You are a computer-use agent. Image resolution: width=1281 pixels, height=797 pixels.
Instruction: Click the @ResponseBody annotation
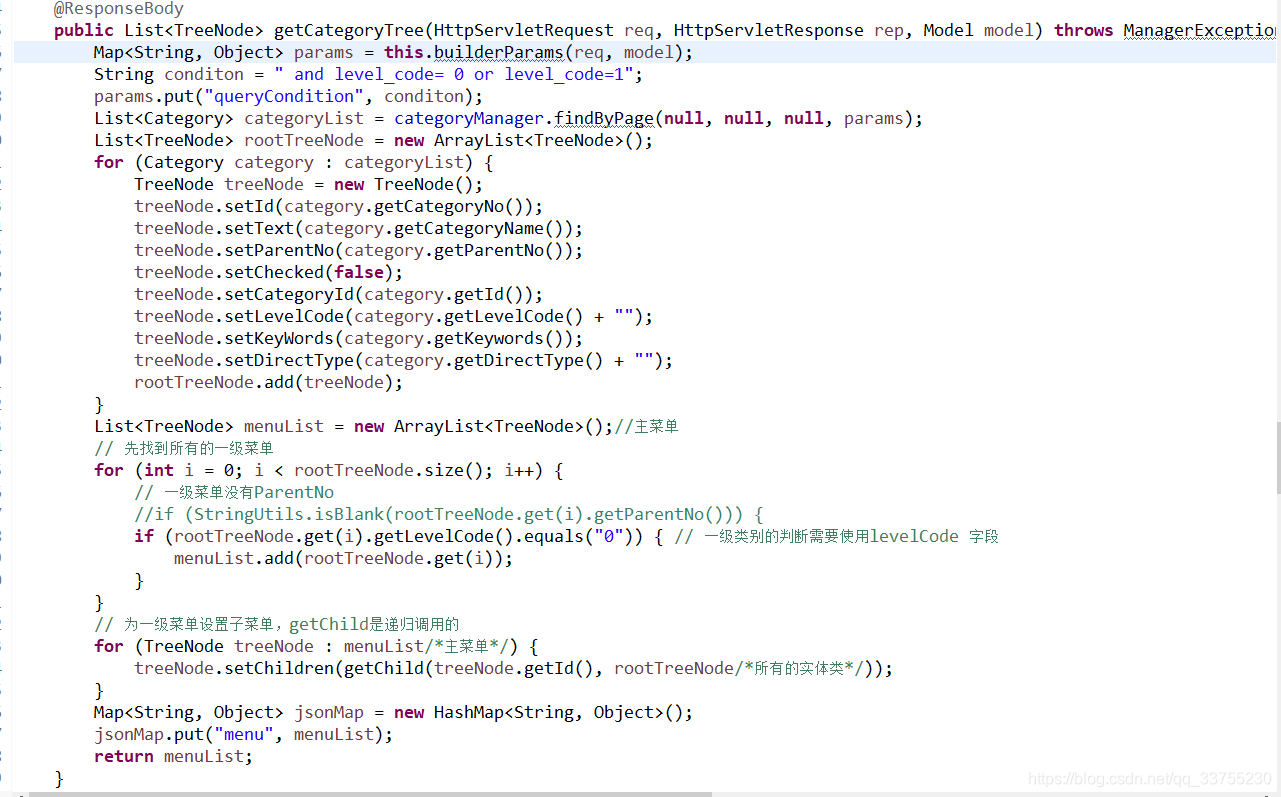pyautogui.click(x=119, y=9)
